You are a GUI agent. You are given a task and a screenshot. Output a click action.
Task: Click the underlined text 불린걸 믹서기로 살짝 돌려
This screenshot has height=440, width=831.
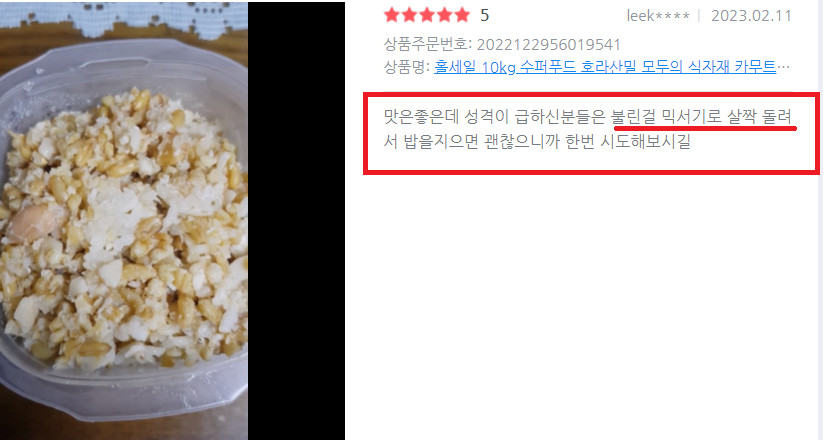coord(701,116)
